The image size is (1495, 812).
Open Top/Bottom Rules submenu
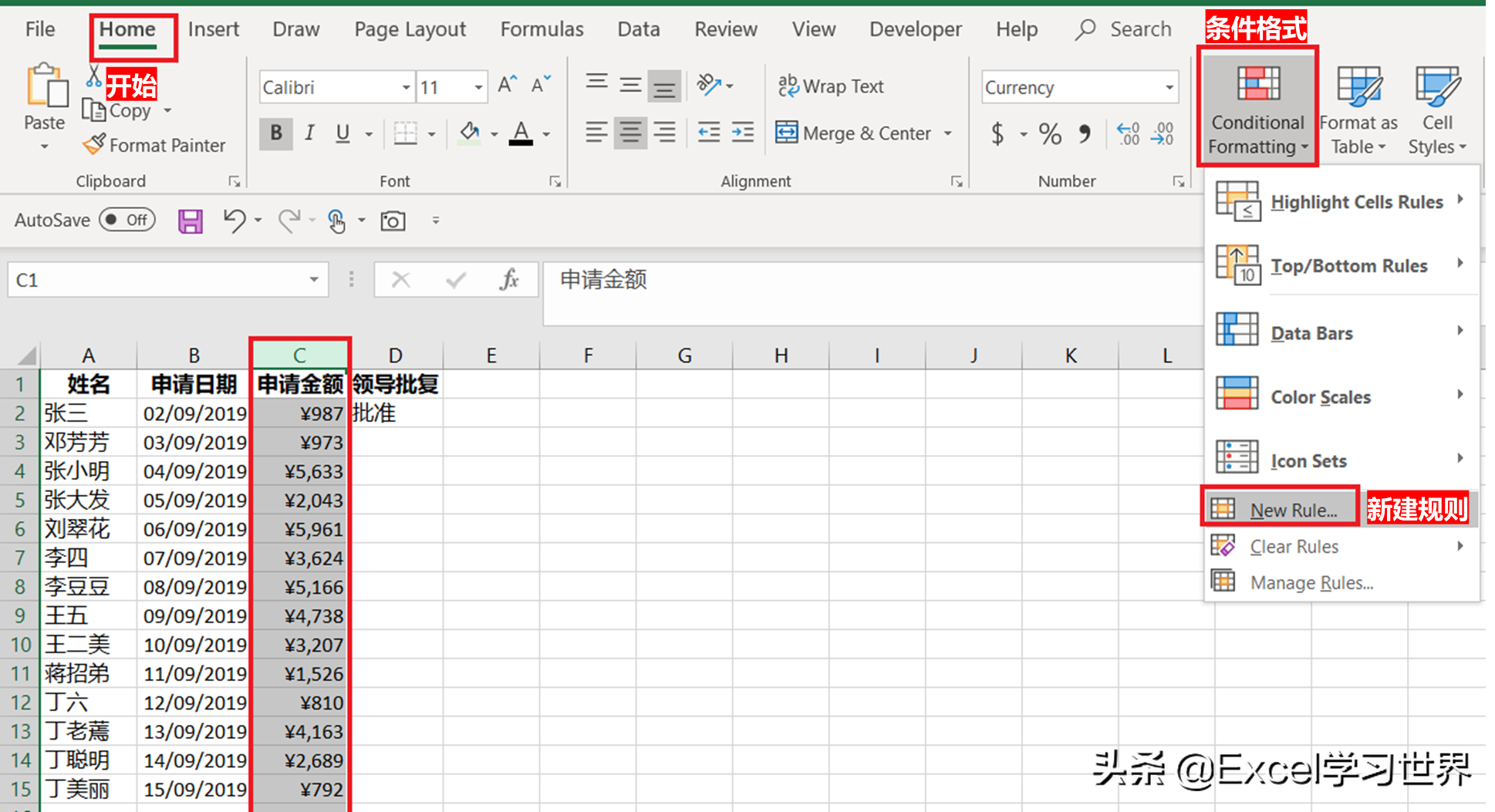(x=1341, y=265)
